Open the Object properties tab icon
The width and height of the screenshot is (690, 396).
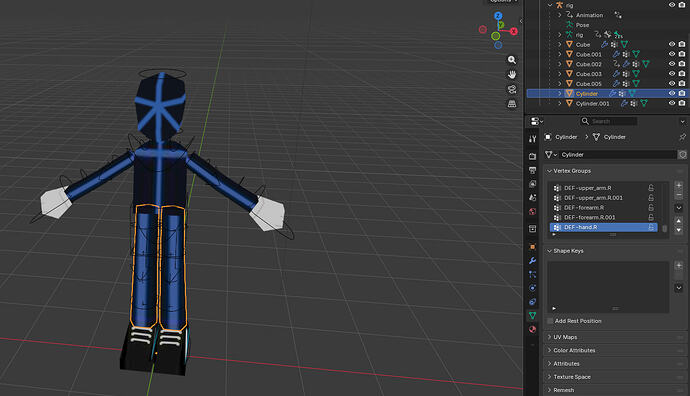pos(532,247)
